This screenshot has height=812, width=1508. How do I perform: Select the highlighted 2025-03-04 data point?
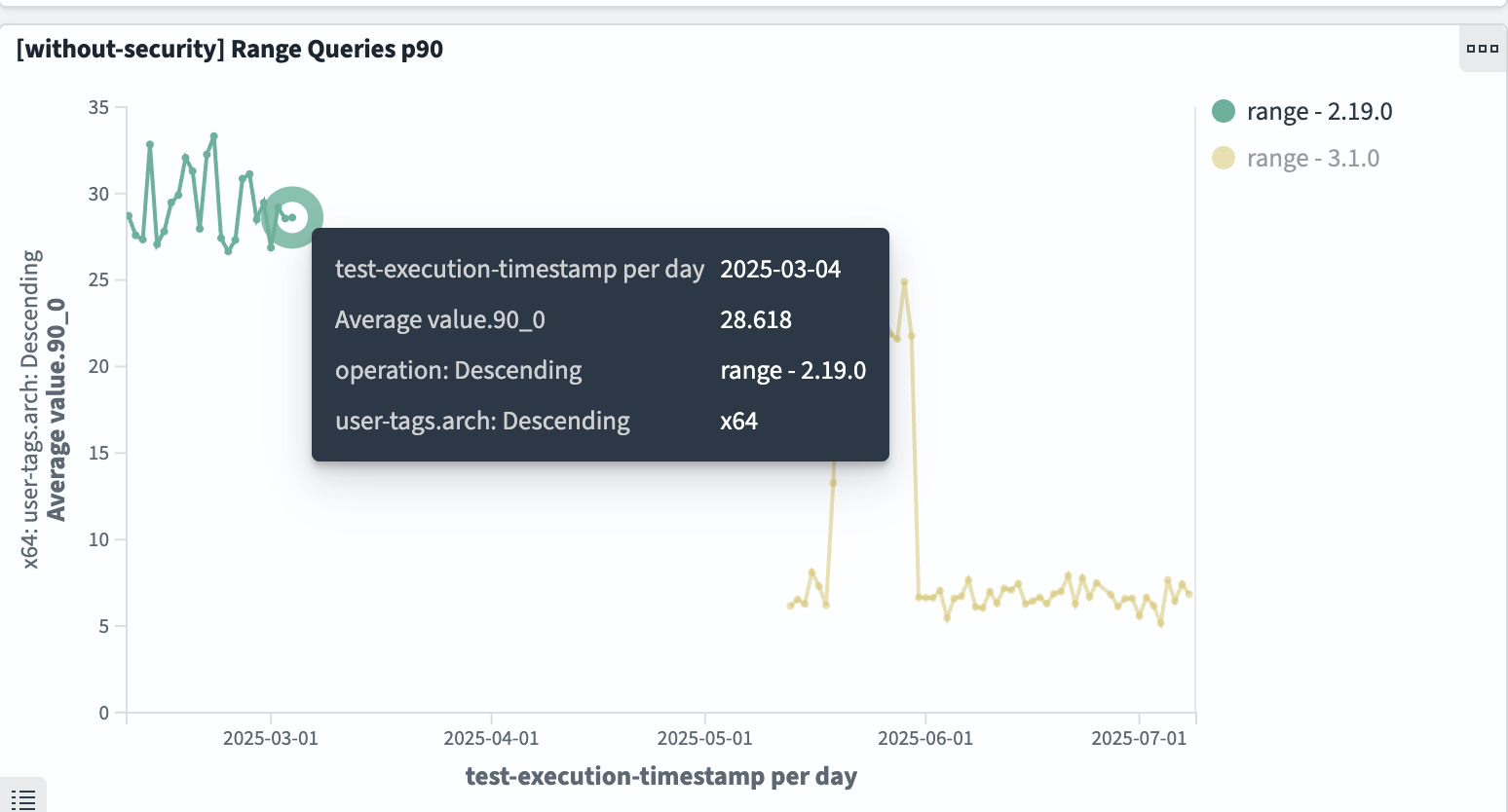point(292,217)
